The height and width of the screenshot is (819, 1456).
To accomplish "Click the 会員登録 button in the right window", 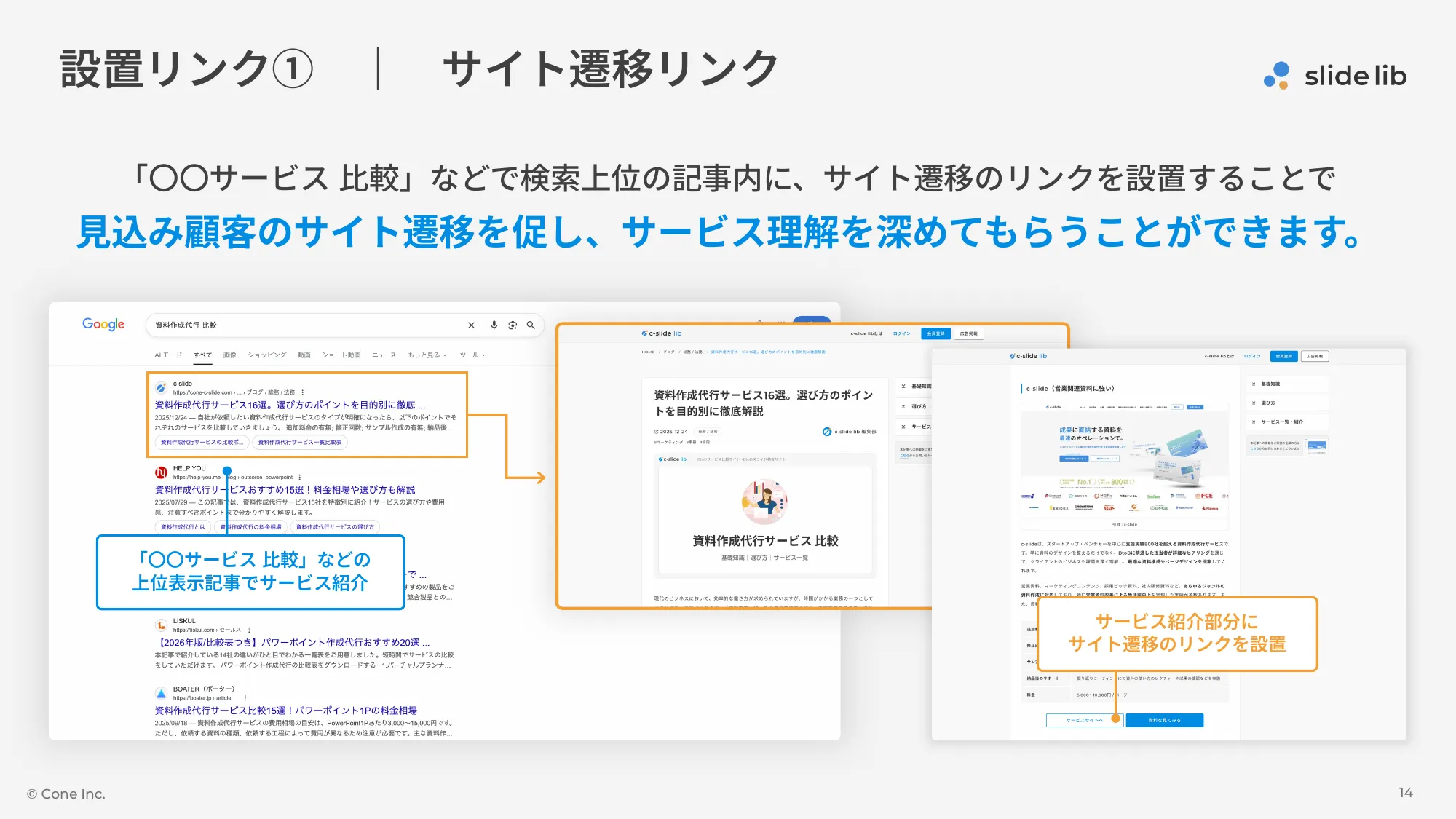I will 1283,356.
